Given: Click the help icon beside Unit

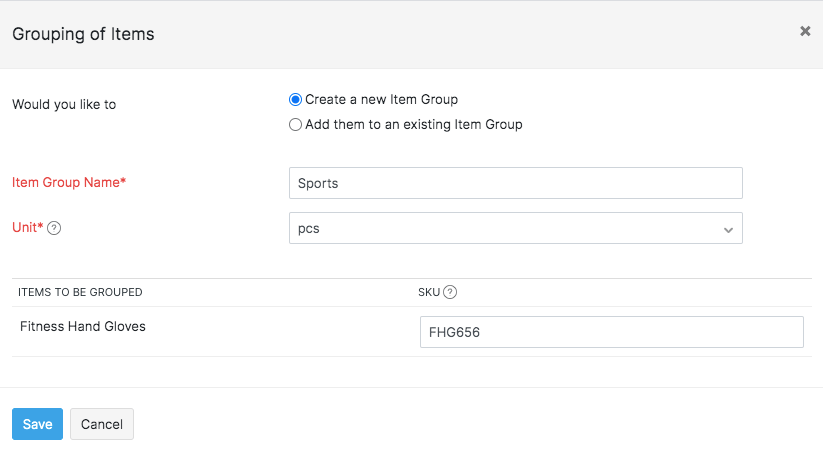Looking at the screenshot, I should [x=54, y=228].
